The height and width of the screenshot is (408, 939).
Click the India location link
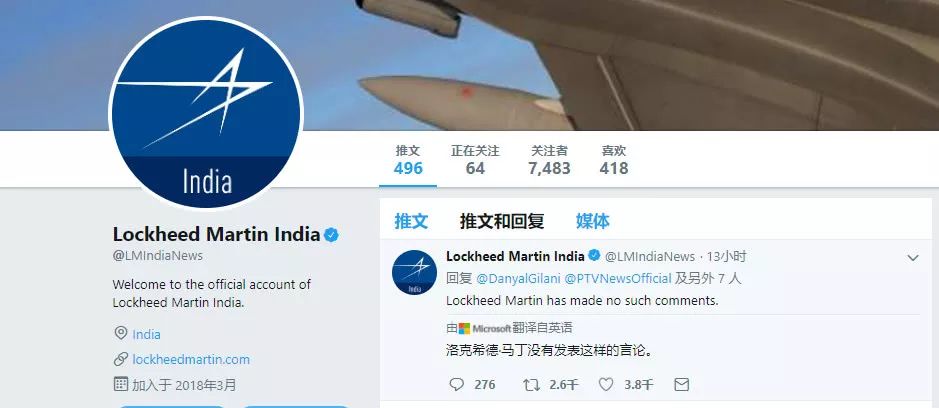coord(146,334)
